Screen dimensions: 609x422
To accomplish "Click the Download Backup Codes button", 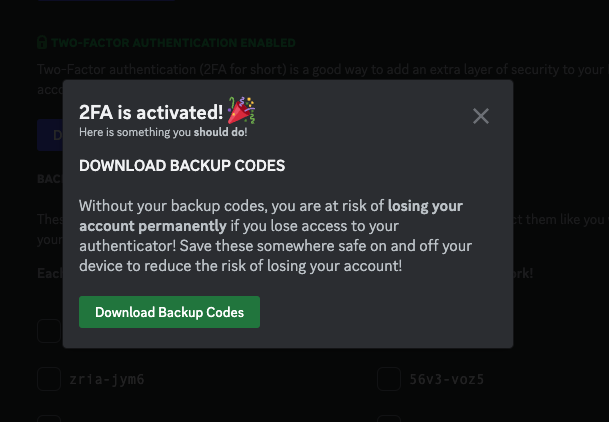I will point(169,312).
